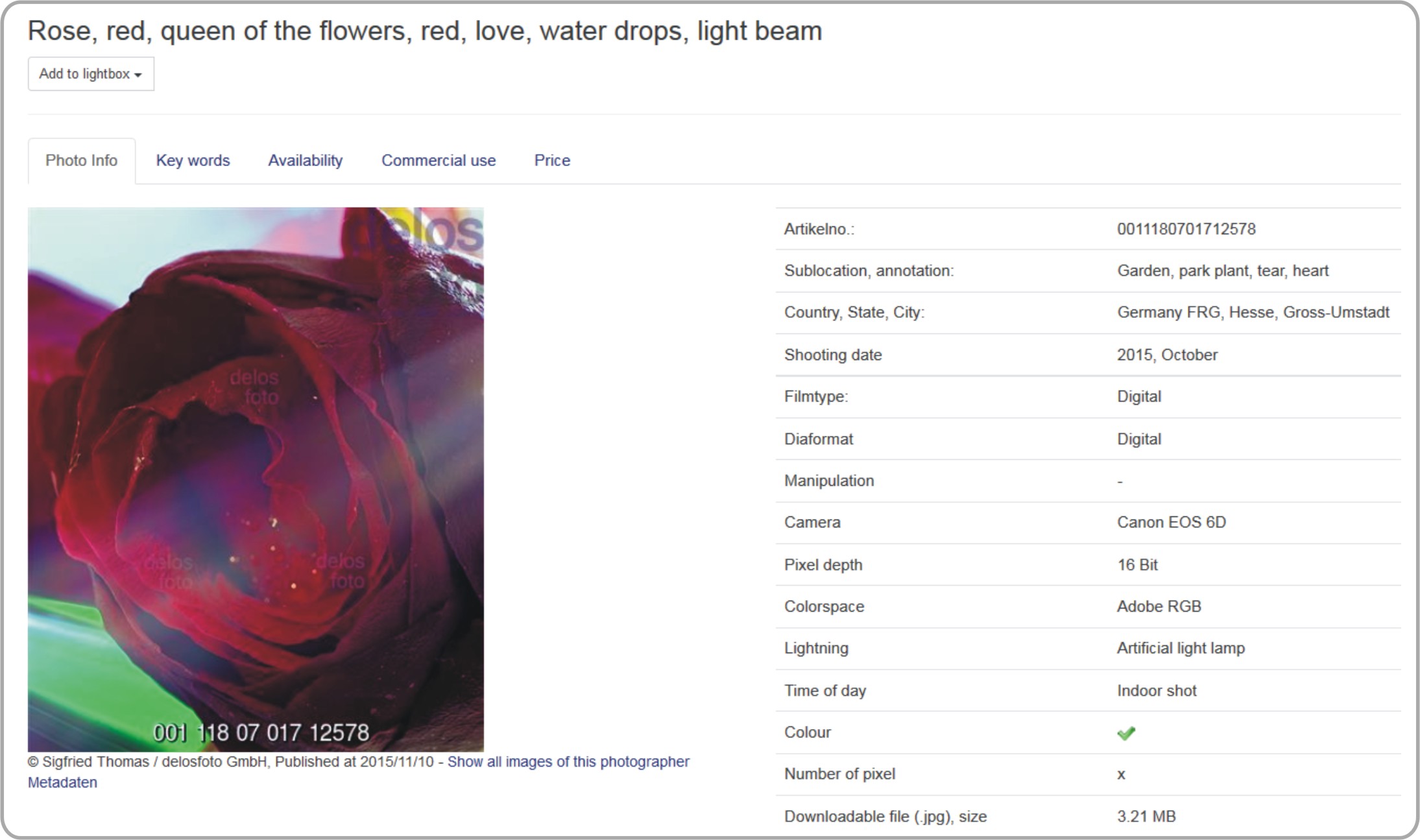The image size is (1420, 840).
Task: Click the Downloadable file (.jpg), size label
Action: click(885, 817)
